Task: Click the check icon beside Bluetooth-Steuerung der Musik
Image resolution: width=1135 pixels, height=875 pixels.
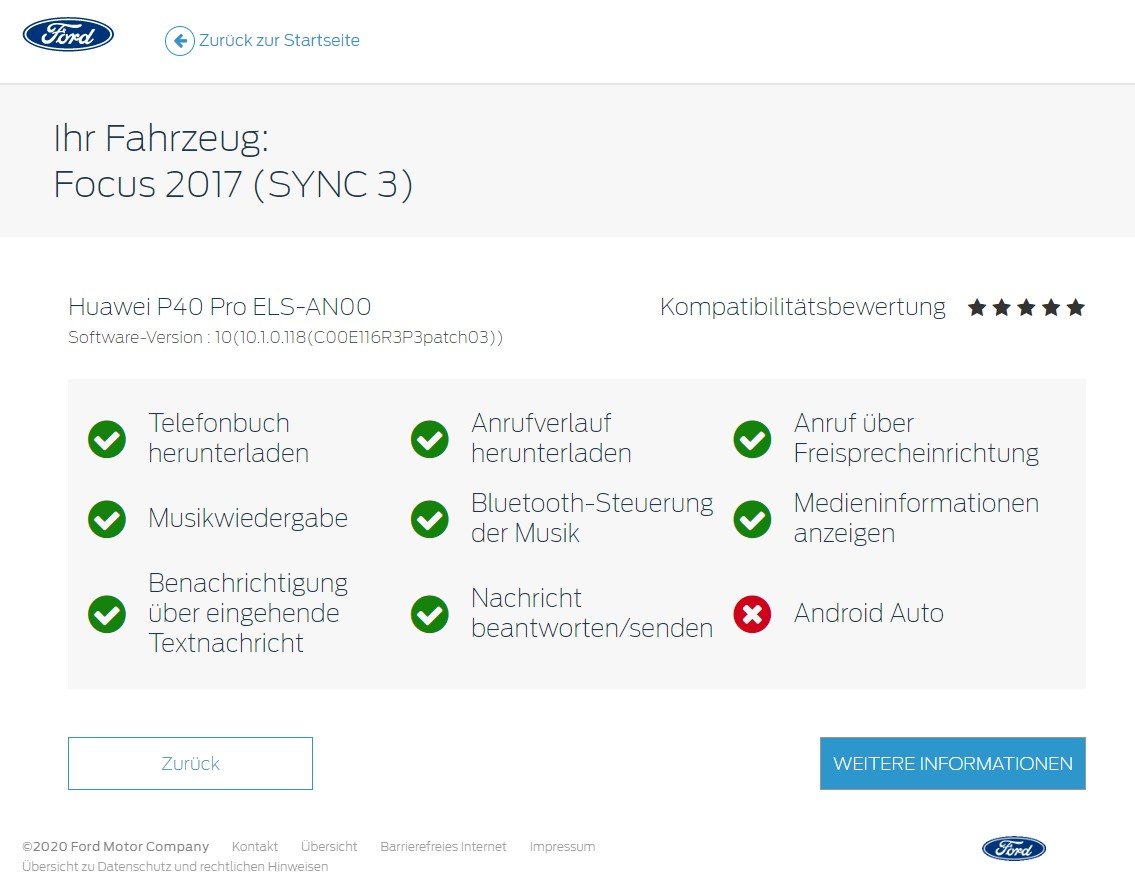Action: (430, 519)
